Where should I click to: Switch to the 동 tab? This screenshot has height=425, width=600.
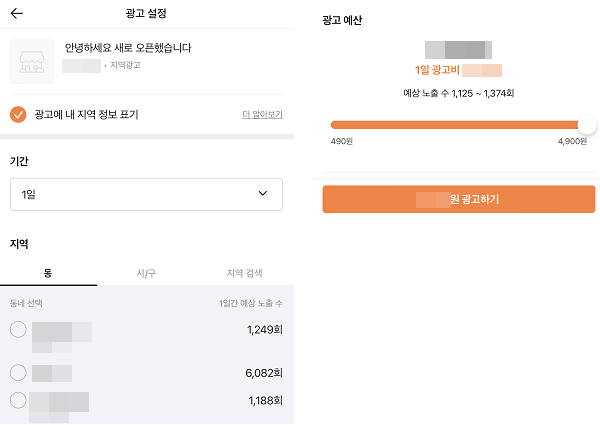[48, 273]
